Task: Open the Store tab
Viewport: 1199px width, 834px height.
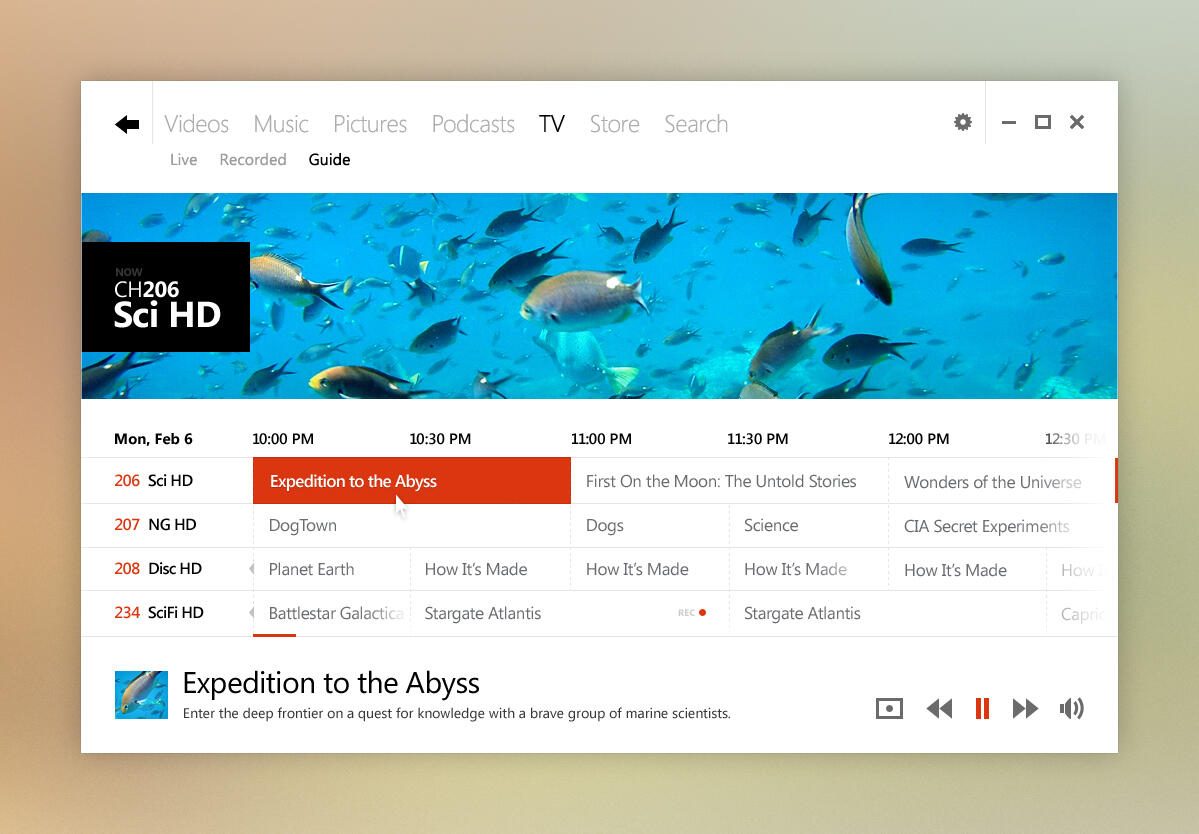Action: point(614,124)
